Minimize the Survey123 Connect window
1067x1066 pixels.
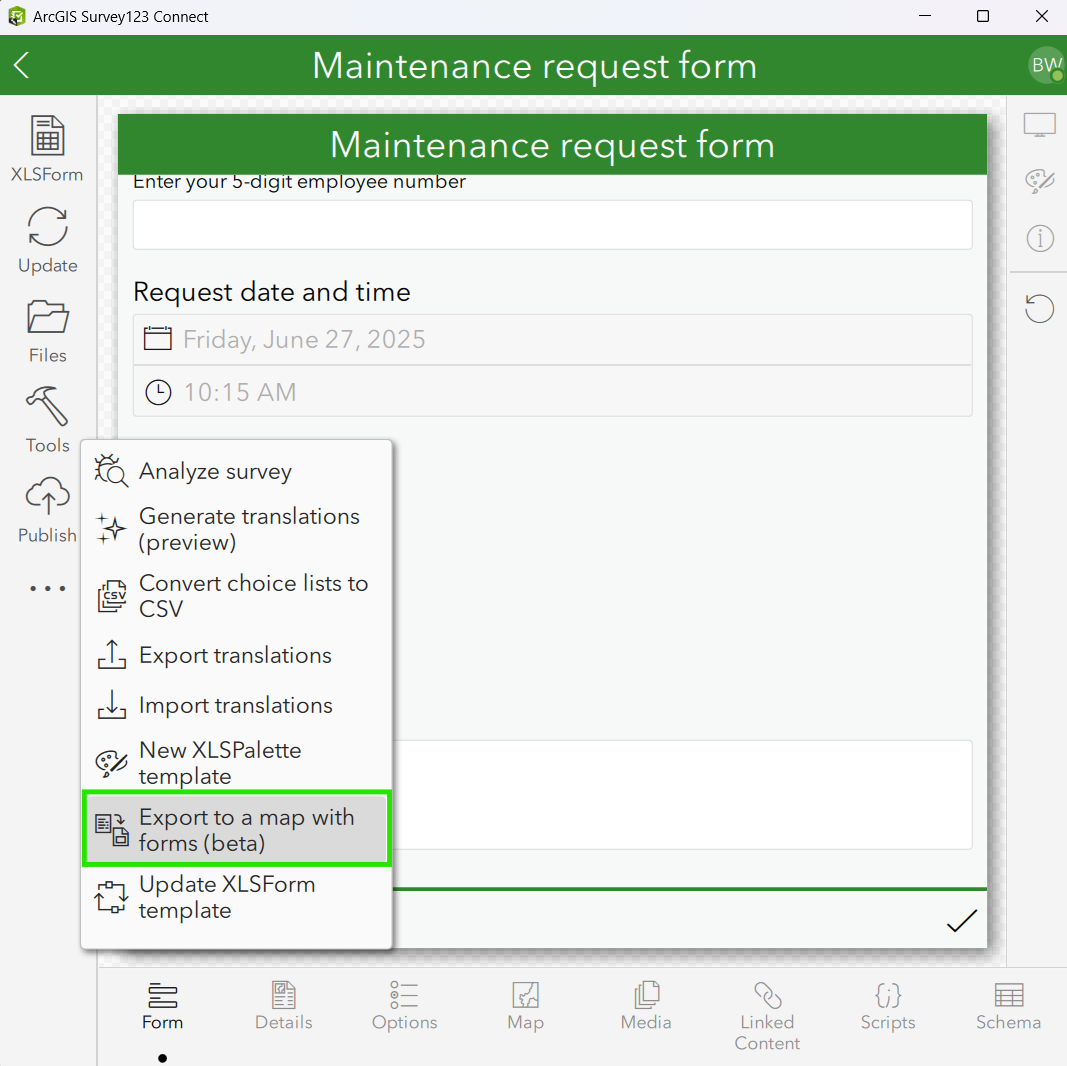(925, 16)
